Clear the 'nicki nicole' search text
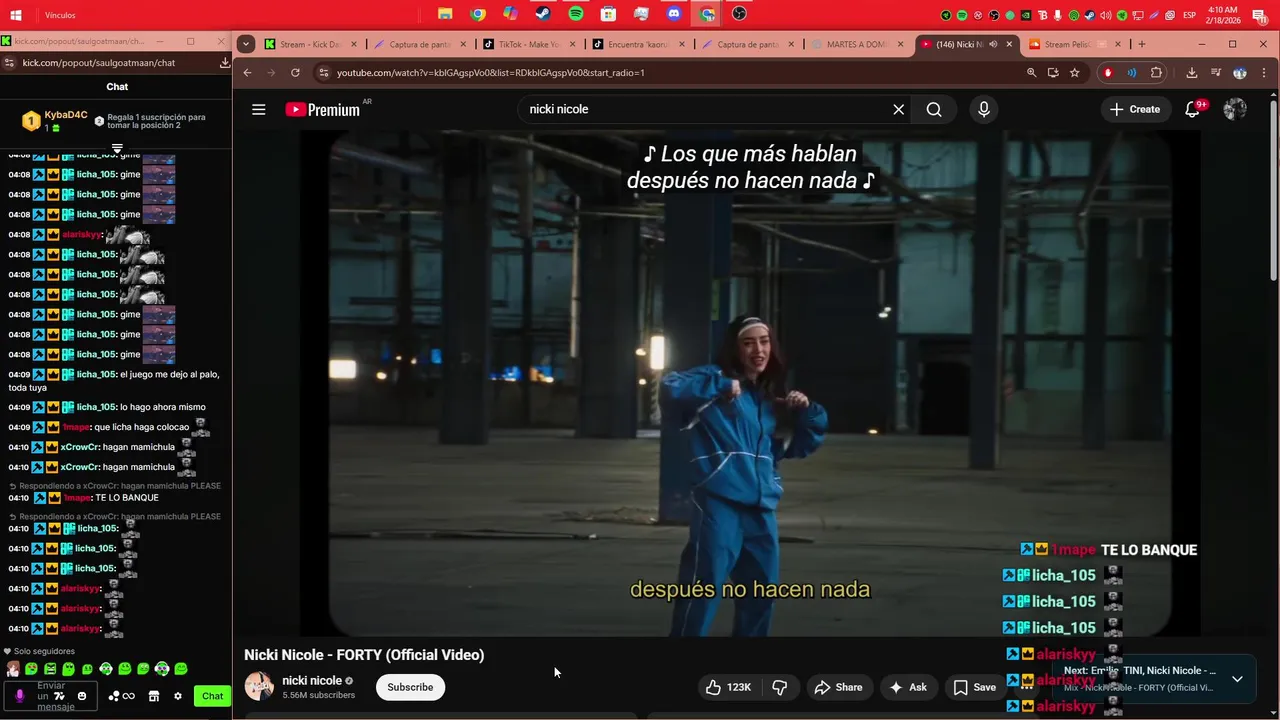This screenshot has height=720, width=1280. point(898,110)
